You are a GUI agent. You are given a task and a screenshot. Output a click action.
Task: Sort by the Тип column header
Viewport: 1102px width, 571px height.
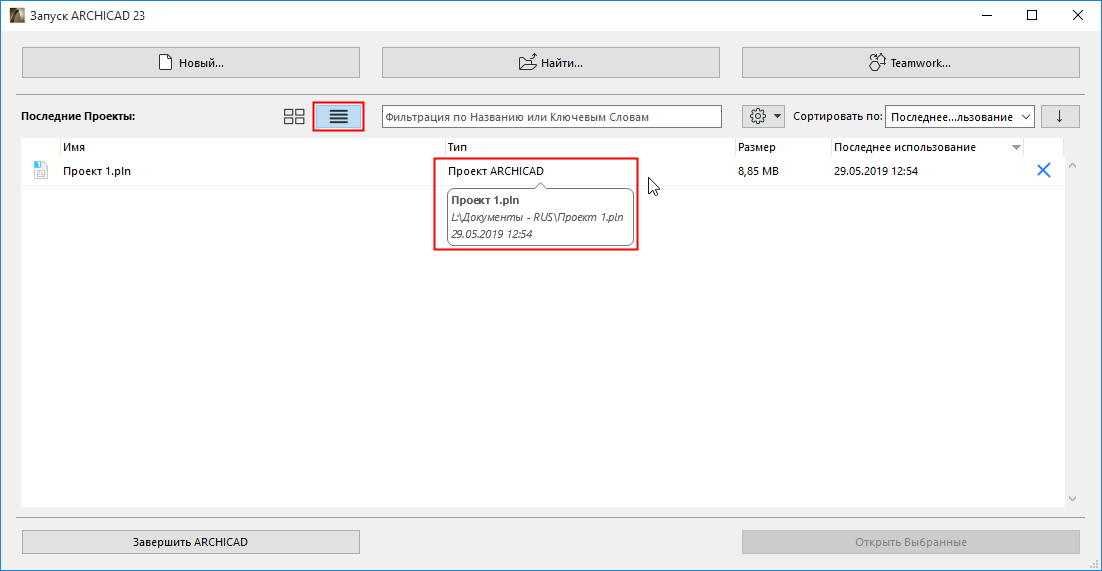click(x=590, y=147)
